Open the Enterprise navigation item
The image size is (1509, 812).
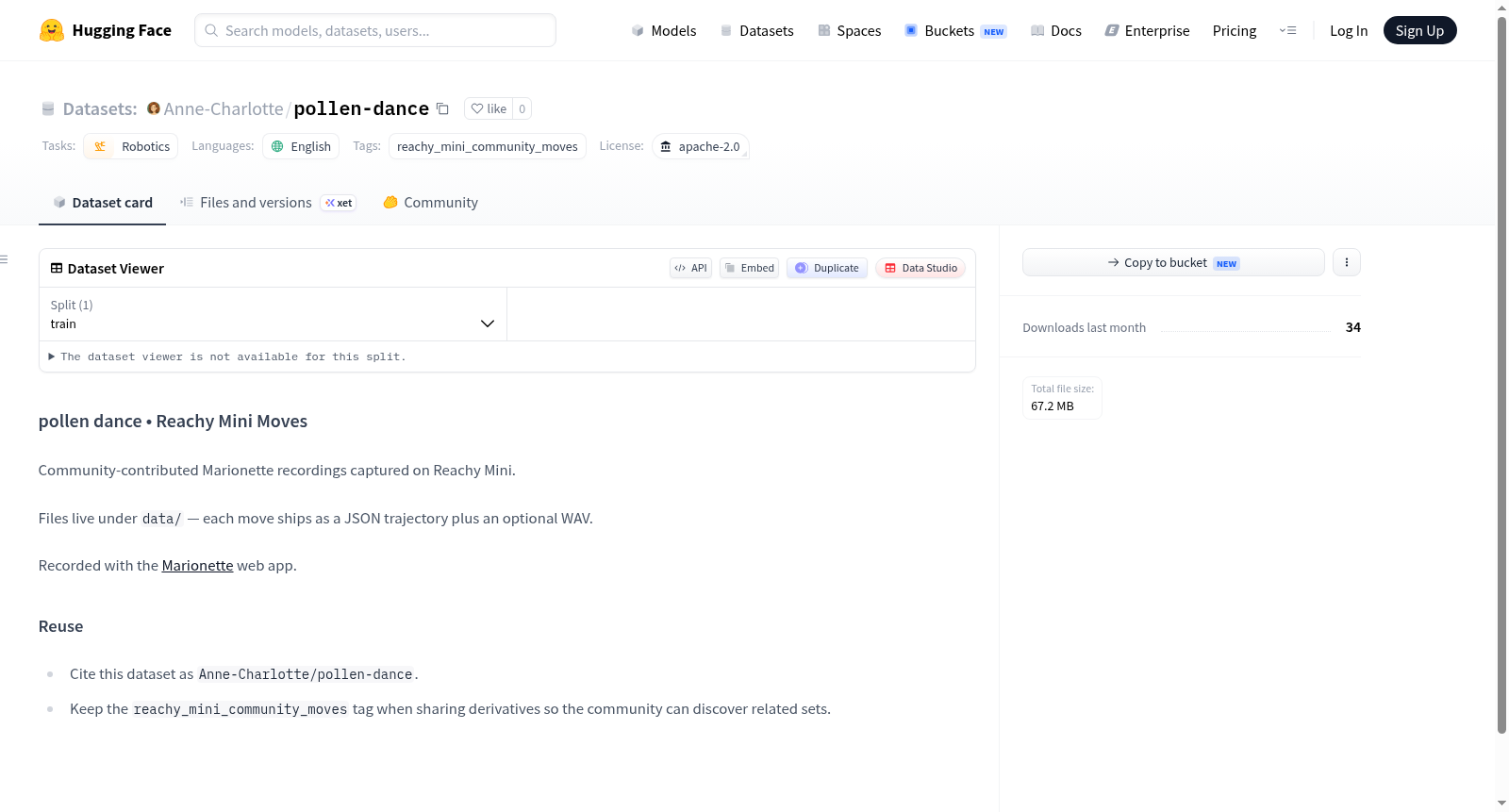coord(1147,30)
